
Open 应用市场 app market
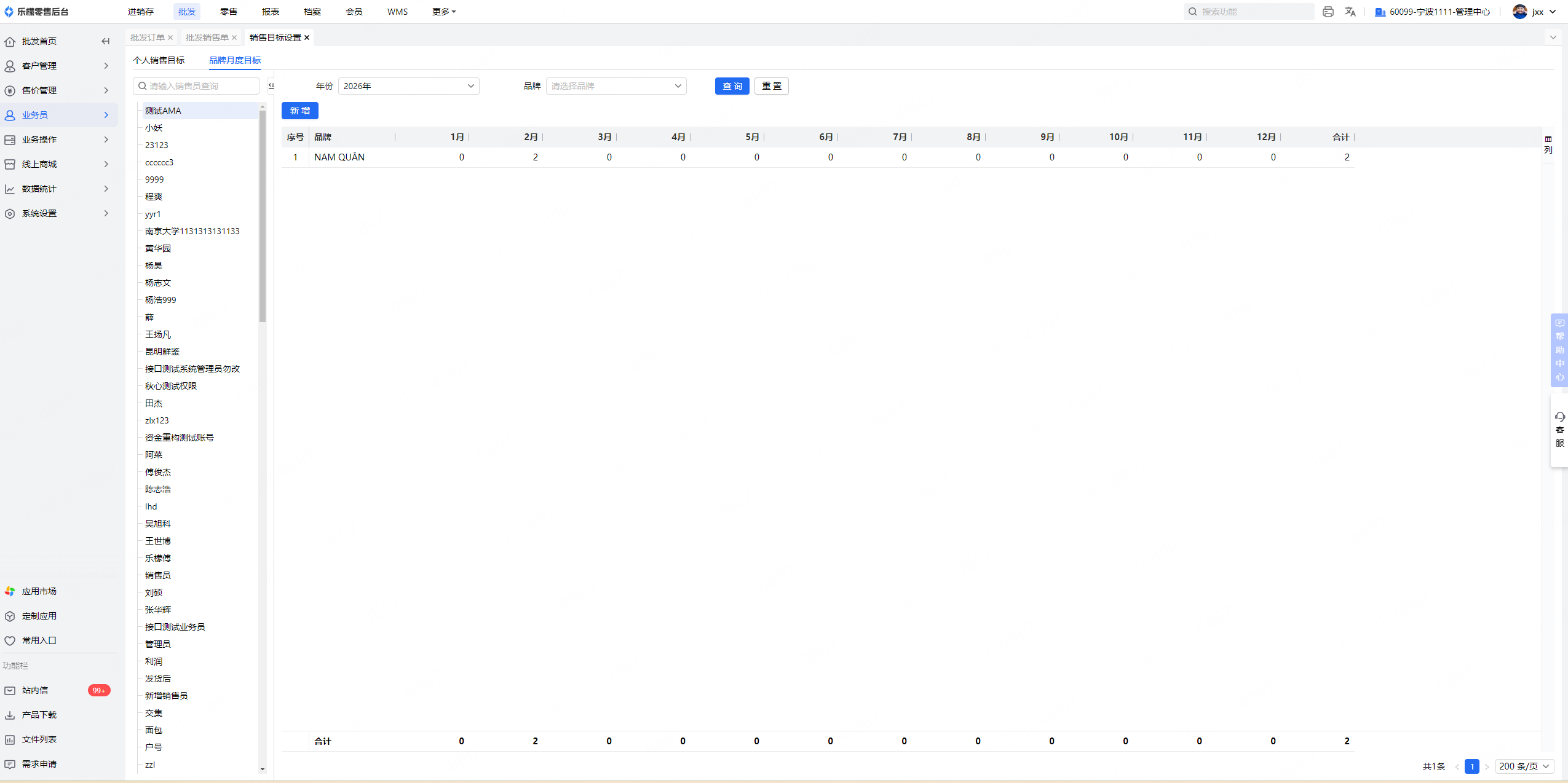coord(39,591)
